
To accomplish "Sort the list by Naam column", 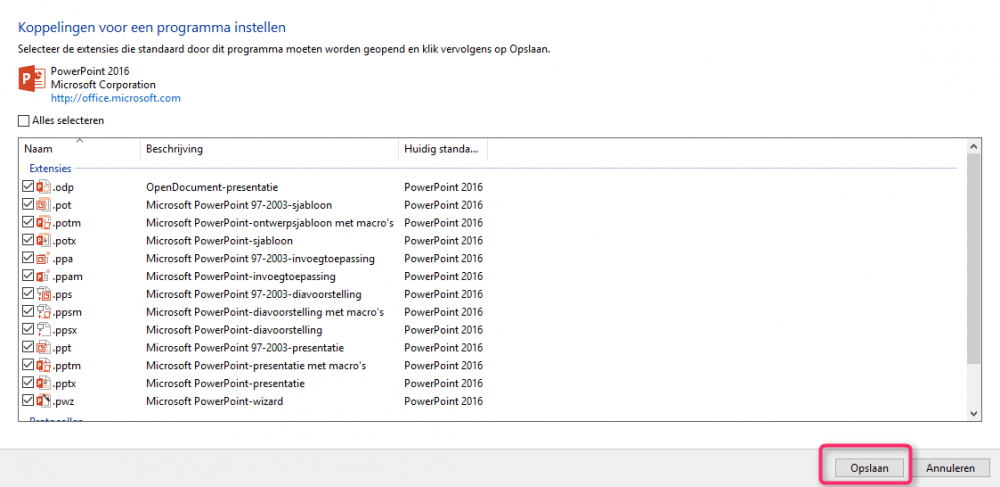I will point(79,149).
